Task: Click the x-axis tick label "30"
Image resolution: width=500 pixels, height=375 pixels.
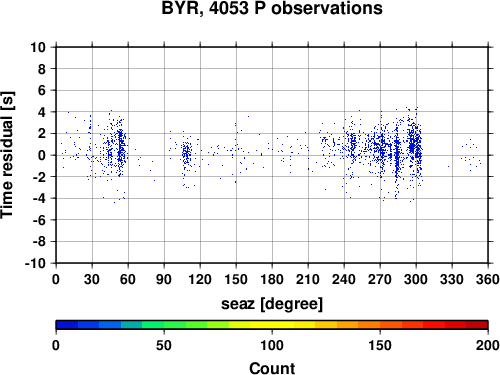Action: 92,279
